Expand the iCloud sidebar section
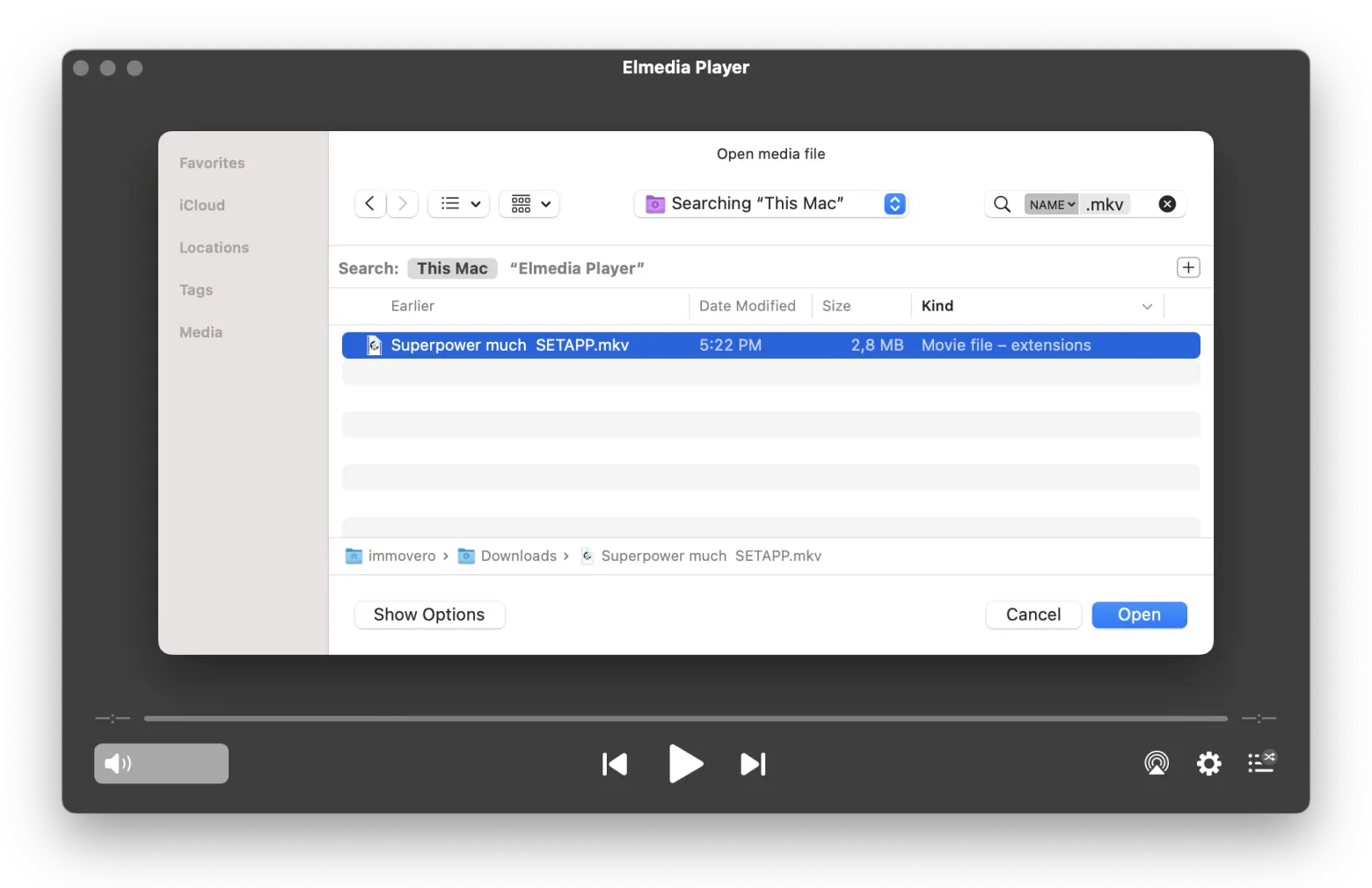 (x=202, y=205)
